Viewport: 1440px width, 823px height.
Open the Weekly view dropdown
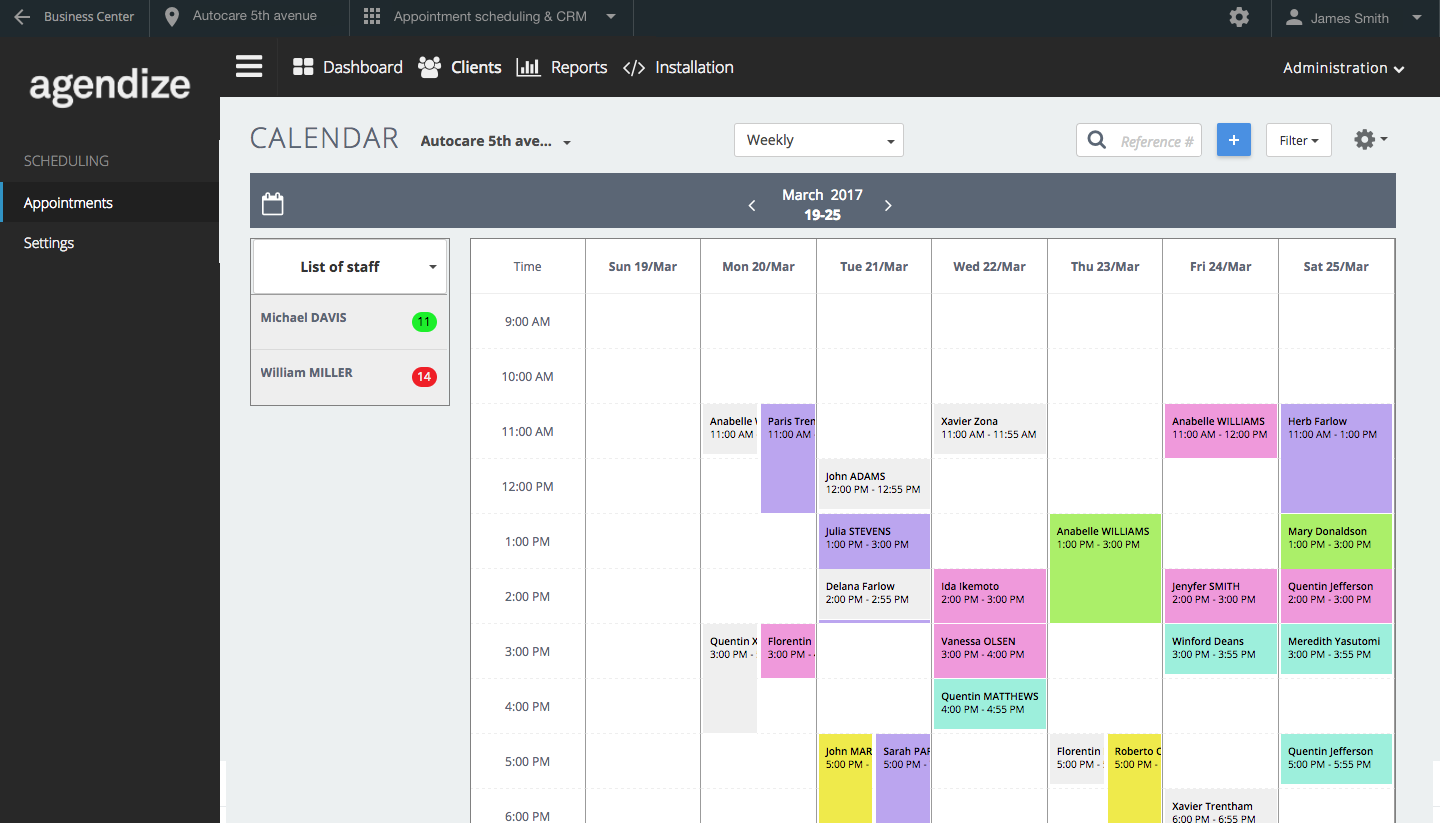point(818,140)
